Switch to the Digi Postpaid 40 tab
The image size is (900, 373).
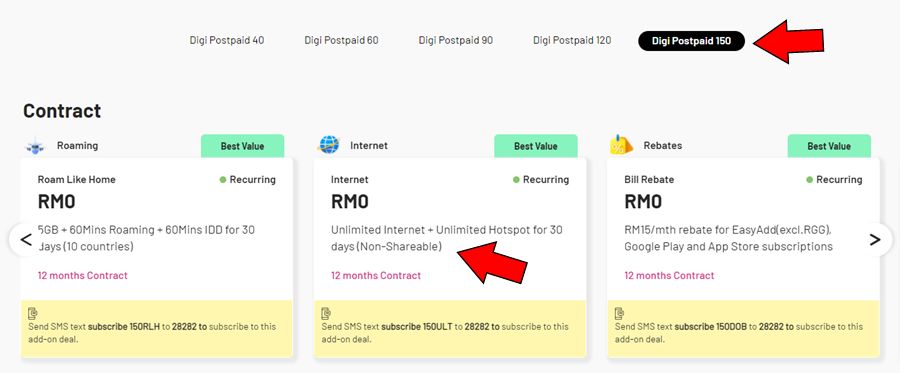227,41
